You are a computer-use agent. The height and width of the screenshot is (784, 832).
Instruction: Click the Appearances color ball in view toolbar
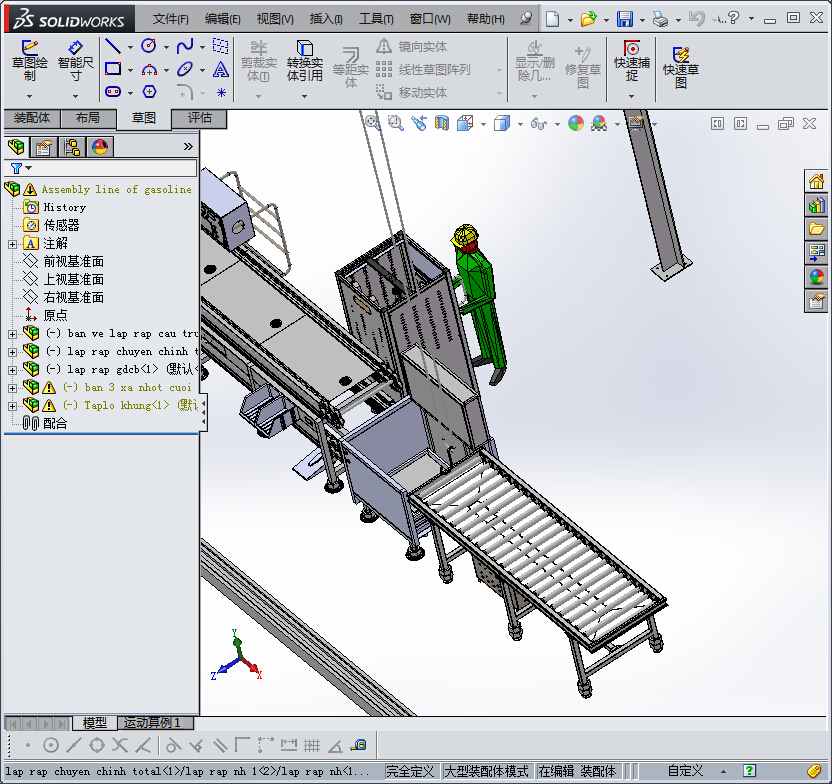tap(575, 123)
